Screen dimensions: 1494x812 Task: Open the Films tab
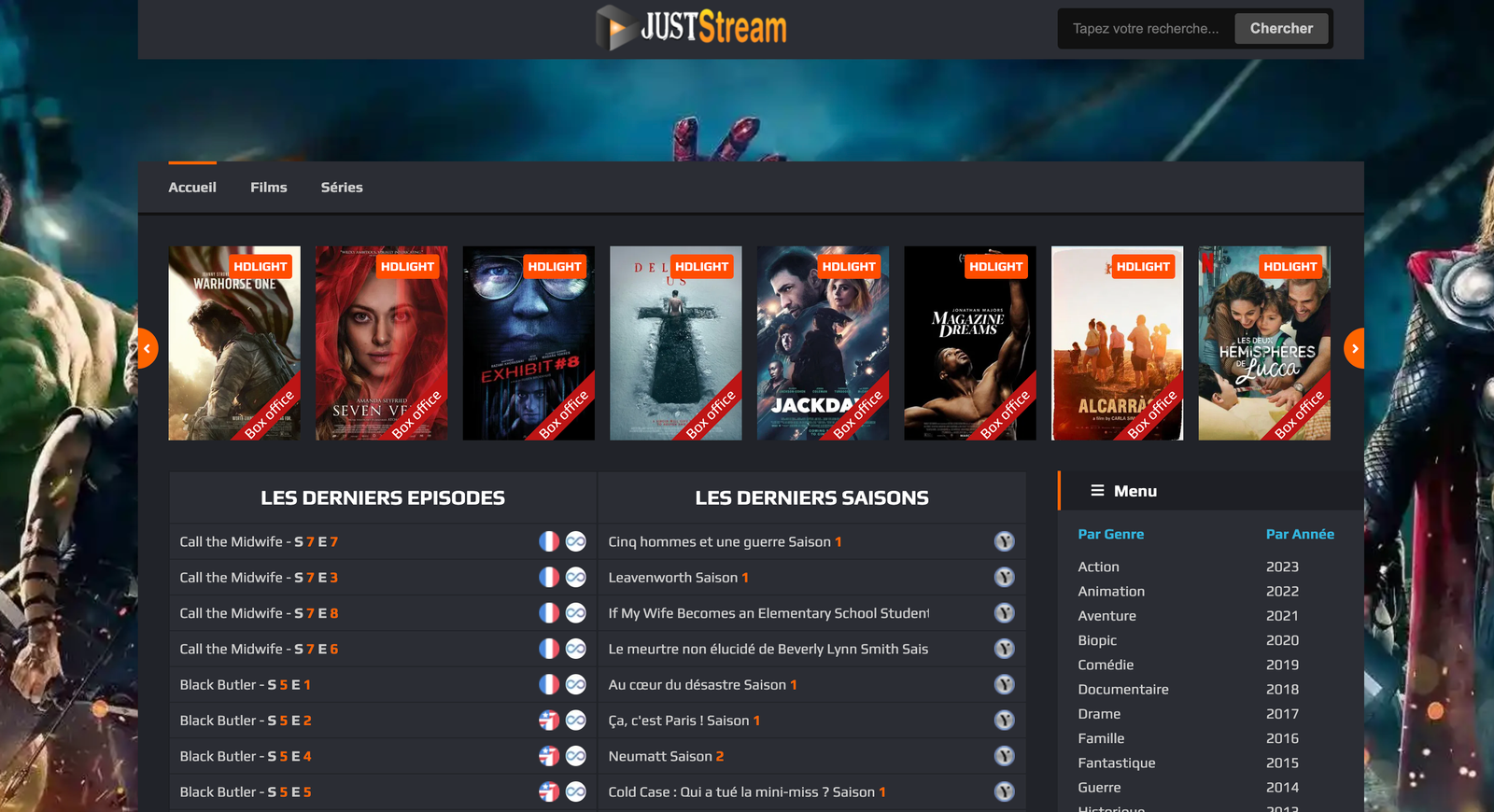pos(269,188)
